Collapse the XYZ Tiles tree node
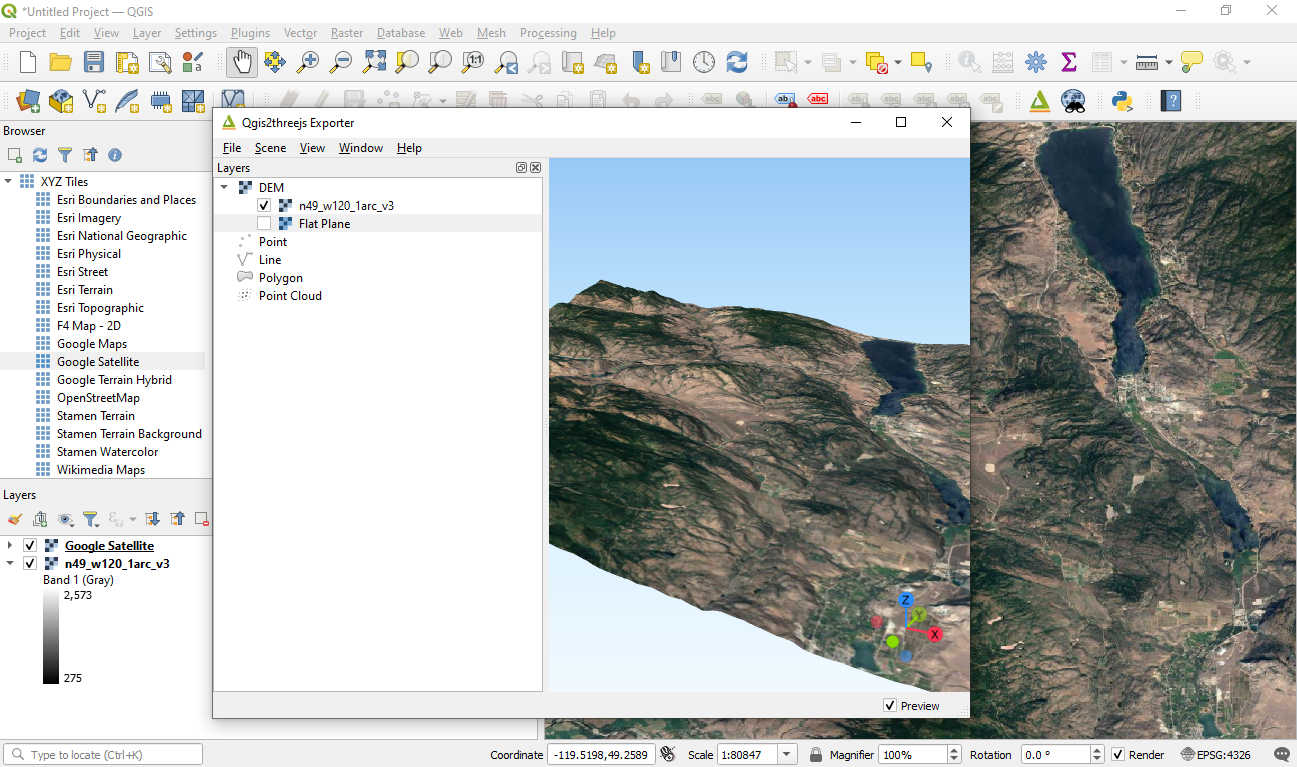The image size is (1297, 767). [x=9, y=182]
